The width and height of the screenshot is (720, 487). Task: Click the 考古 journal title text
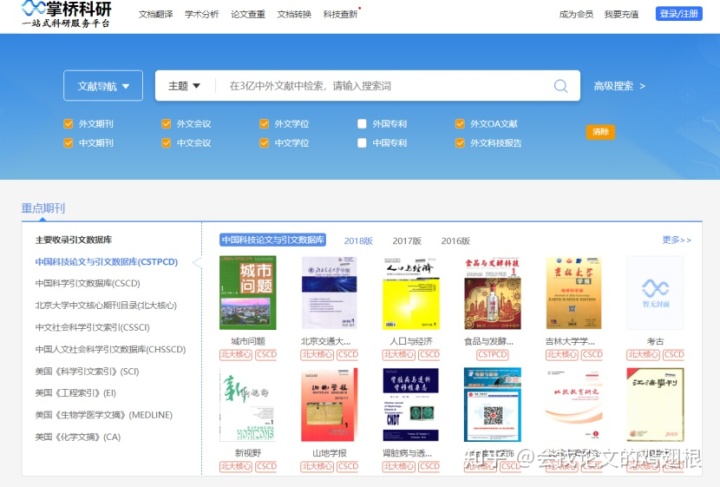point(655,341)
